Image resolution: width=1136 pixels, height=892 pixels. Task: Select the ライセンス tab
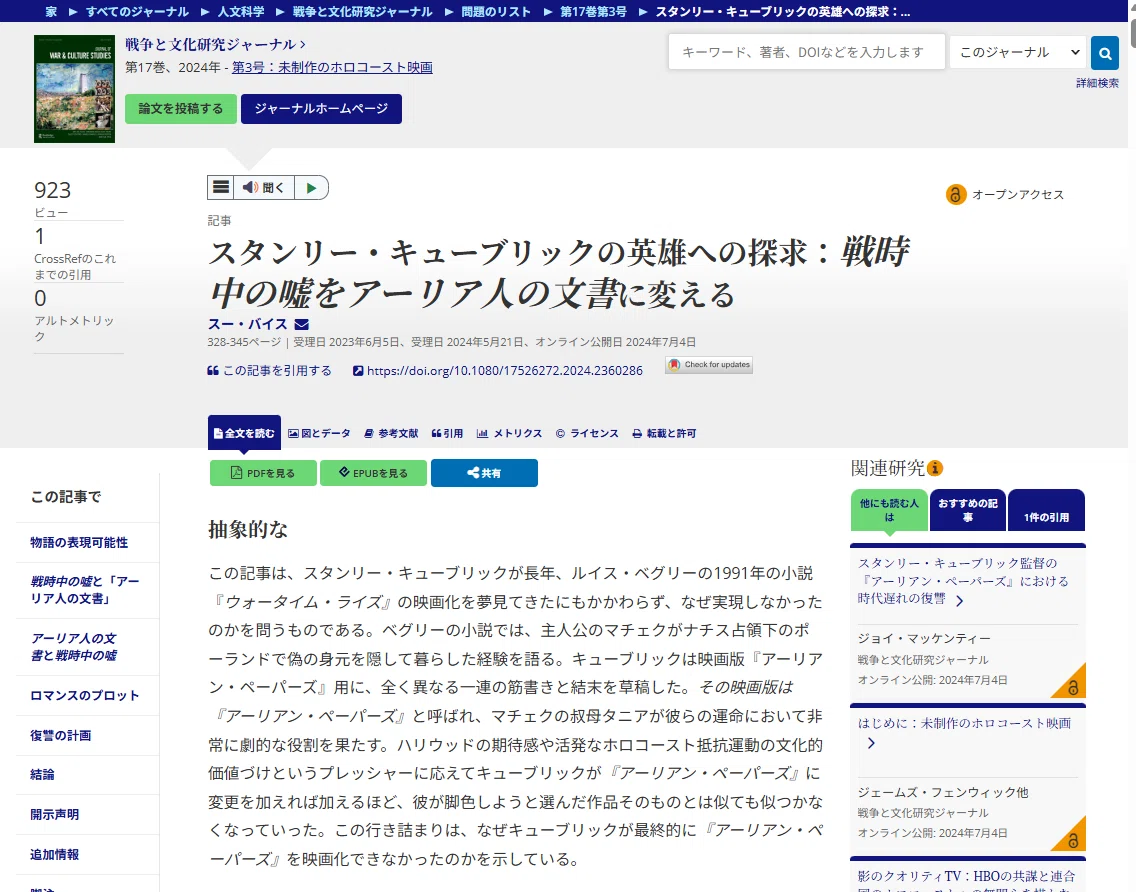point(587,433)
